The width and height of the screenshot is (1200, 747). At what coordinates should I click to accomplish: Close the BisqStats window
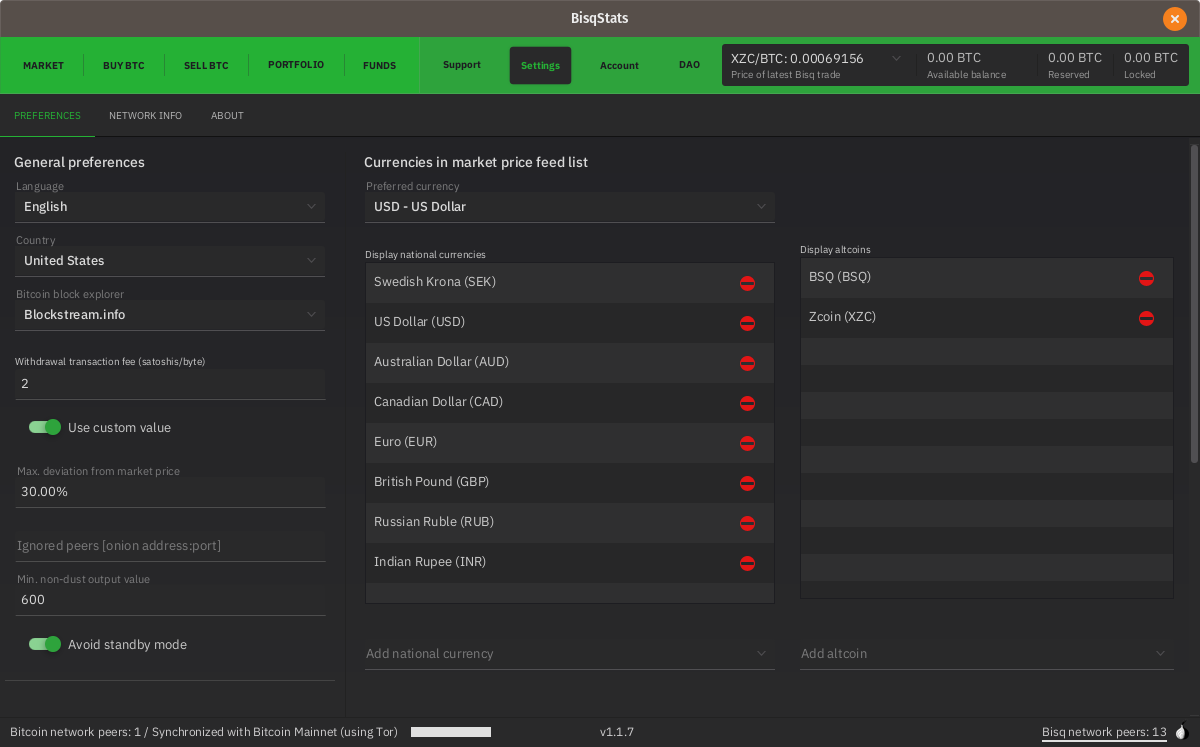(1175, 18)
